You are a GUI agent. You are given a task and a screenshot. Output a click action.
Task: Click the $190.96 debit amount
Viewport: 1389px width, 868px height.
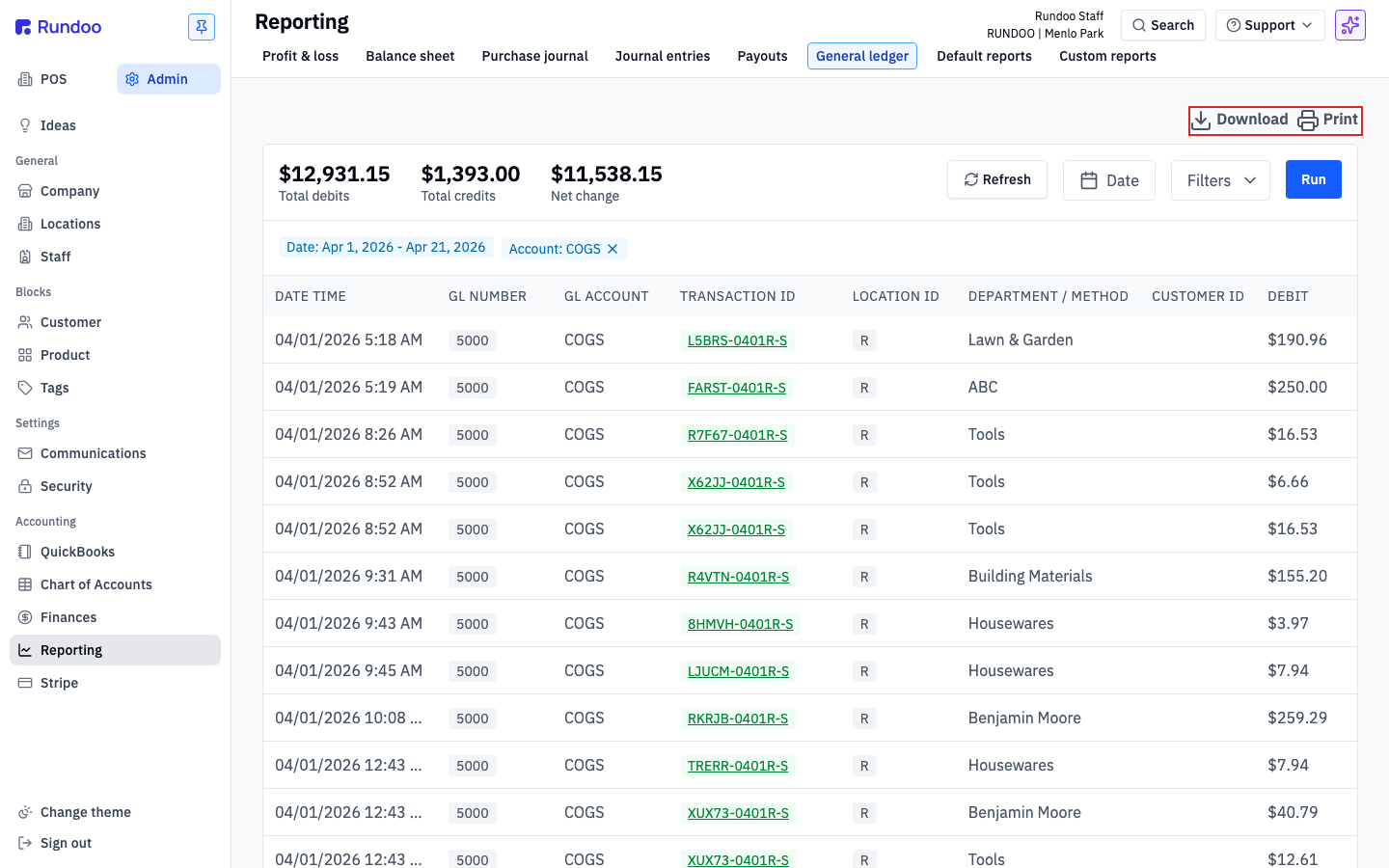tap(1297, 339)
